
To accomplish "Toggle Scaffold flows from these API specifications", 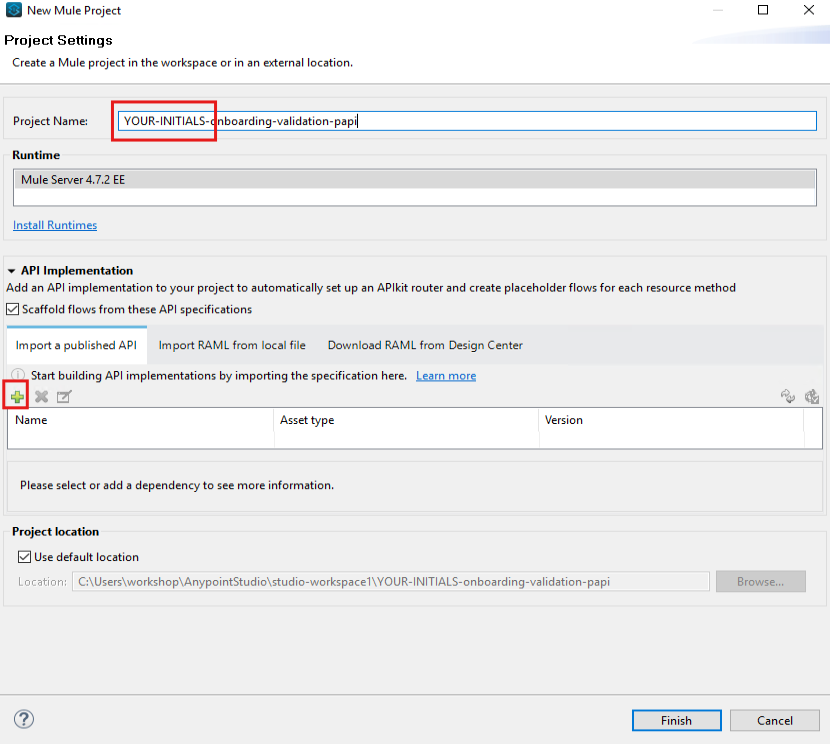I will pos(13,310).
